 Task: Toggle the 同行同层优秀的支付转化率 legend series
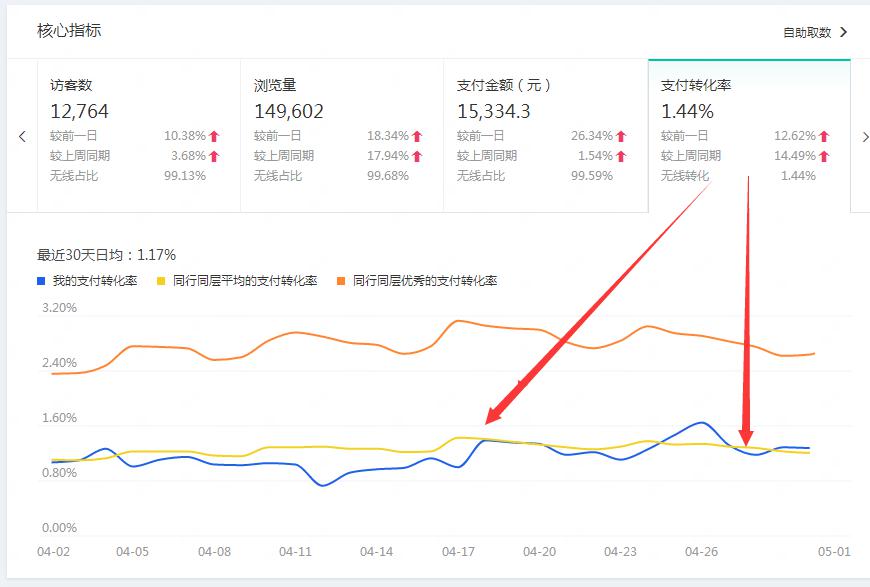[425, 283]
